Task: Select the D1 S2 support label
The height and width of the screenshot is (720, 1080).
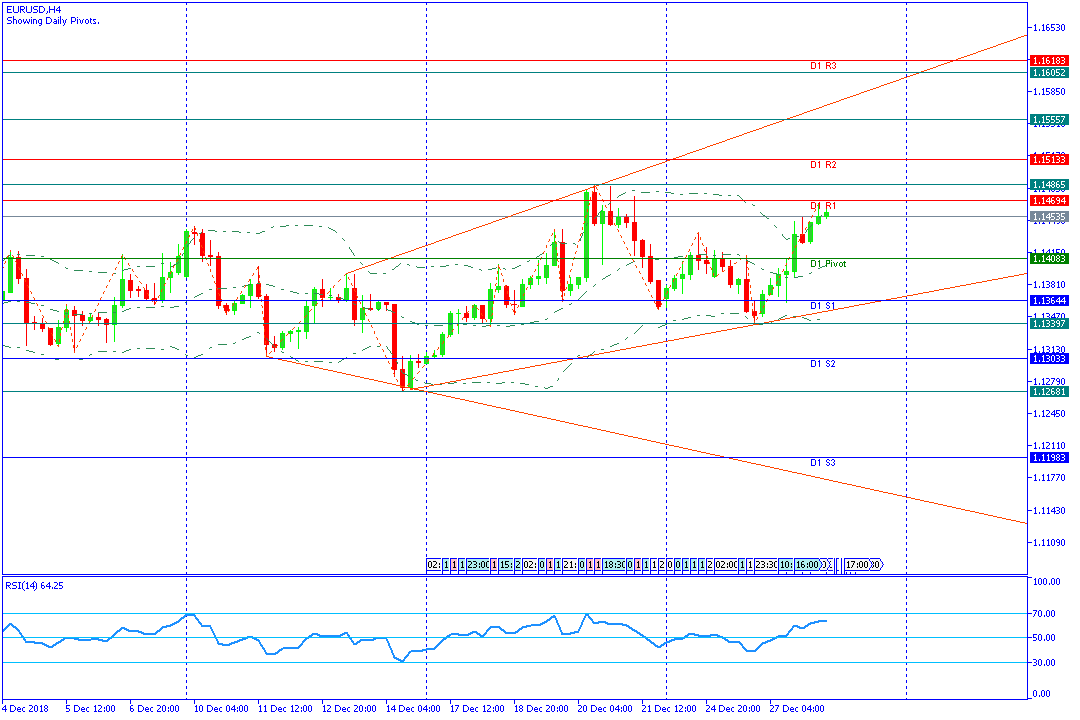Action: [823, 364]
